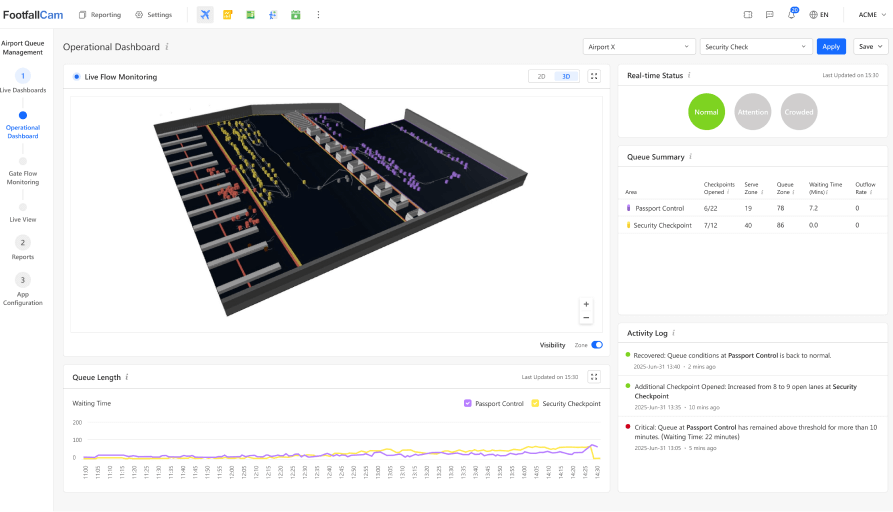
Task: Click the notifications bell icon
Action: point(792,15)
